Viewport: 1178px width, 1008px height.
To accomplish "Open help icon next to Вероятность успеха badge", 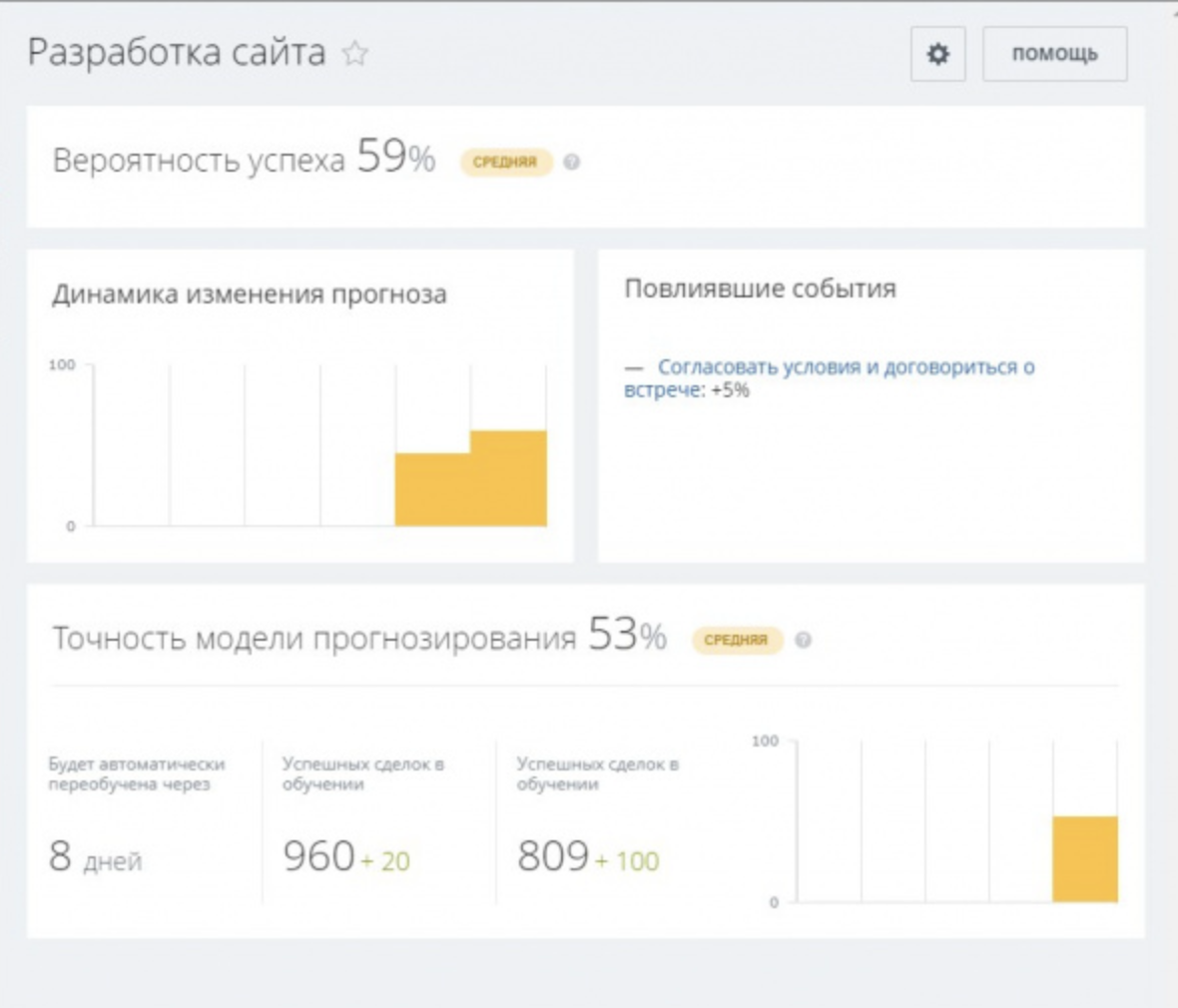I will click(572, 162).
